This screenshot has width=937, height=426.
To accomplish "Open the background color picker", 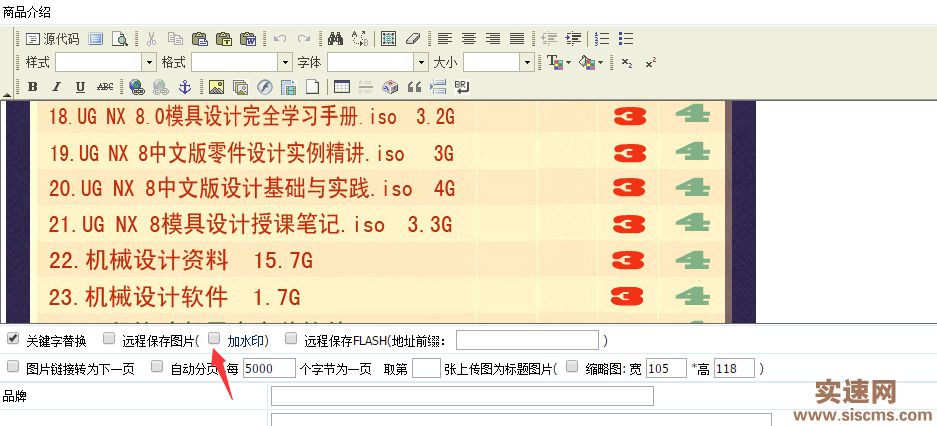I will 592,62.
